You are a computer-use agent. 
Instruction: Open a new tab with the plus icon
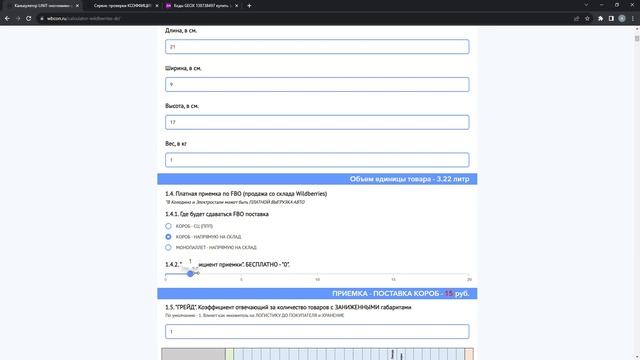point(249,6)
